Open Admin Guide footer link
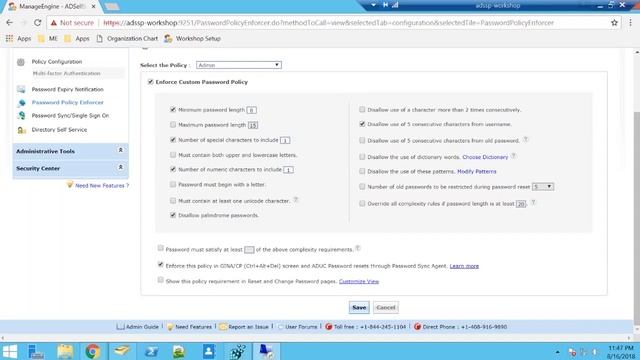Viewport: 640px width, 360px height. coord(142,327)
